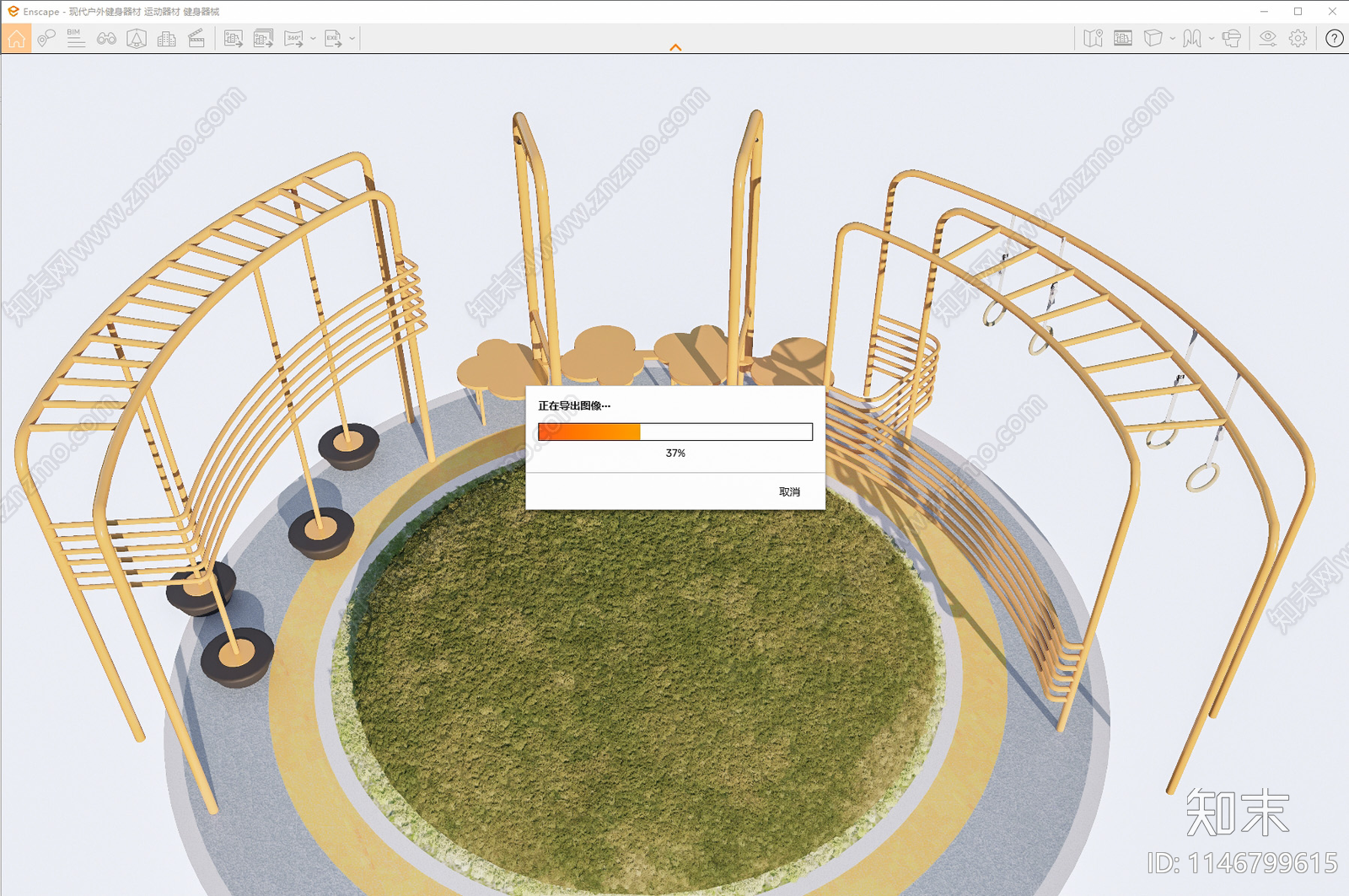
Task: Expand the projection view dropdown arrow
Action: [1173, 39]
